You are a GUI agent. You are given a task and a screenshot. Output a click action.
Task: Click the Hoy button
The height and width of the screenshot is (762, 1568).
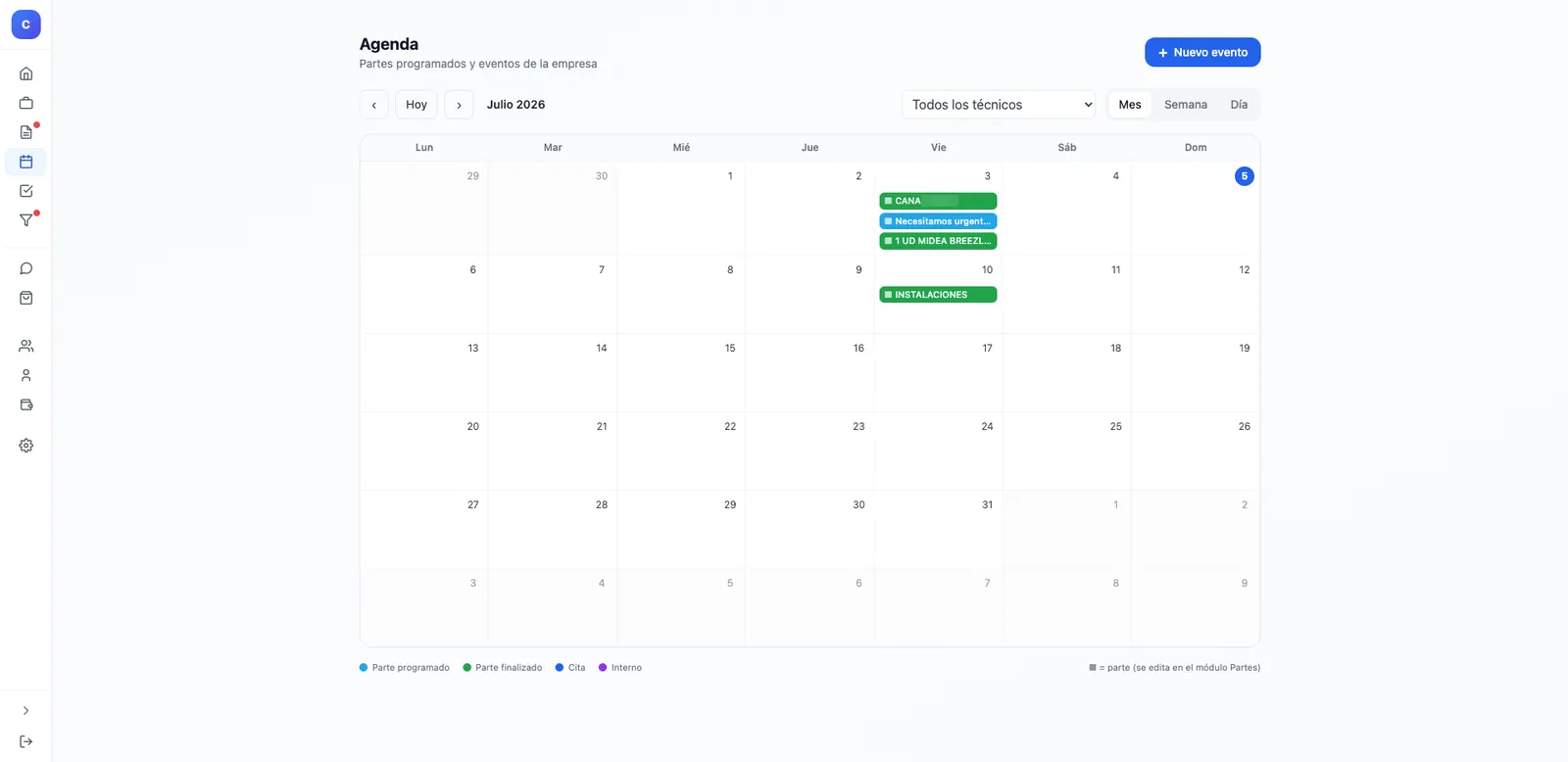416,105
